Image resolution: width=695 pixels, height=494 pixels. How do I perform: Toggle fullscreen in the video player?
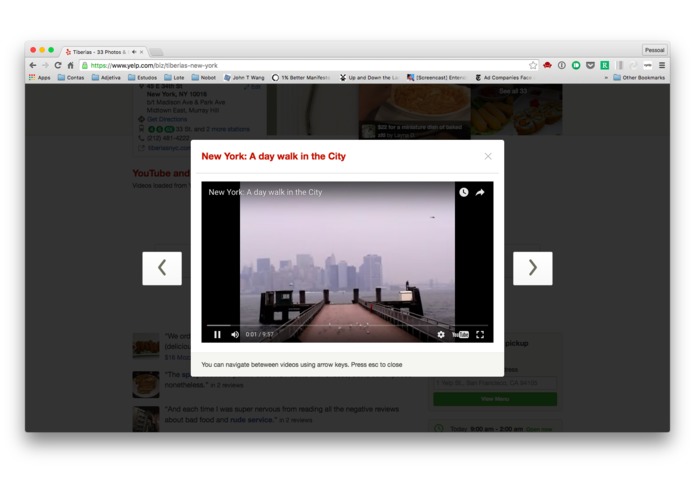pos(480,335)
